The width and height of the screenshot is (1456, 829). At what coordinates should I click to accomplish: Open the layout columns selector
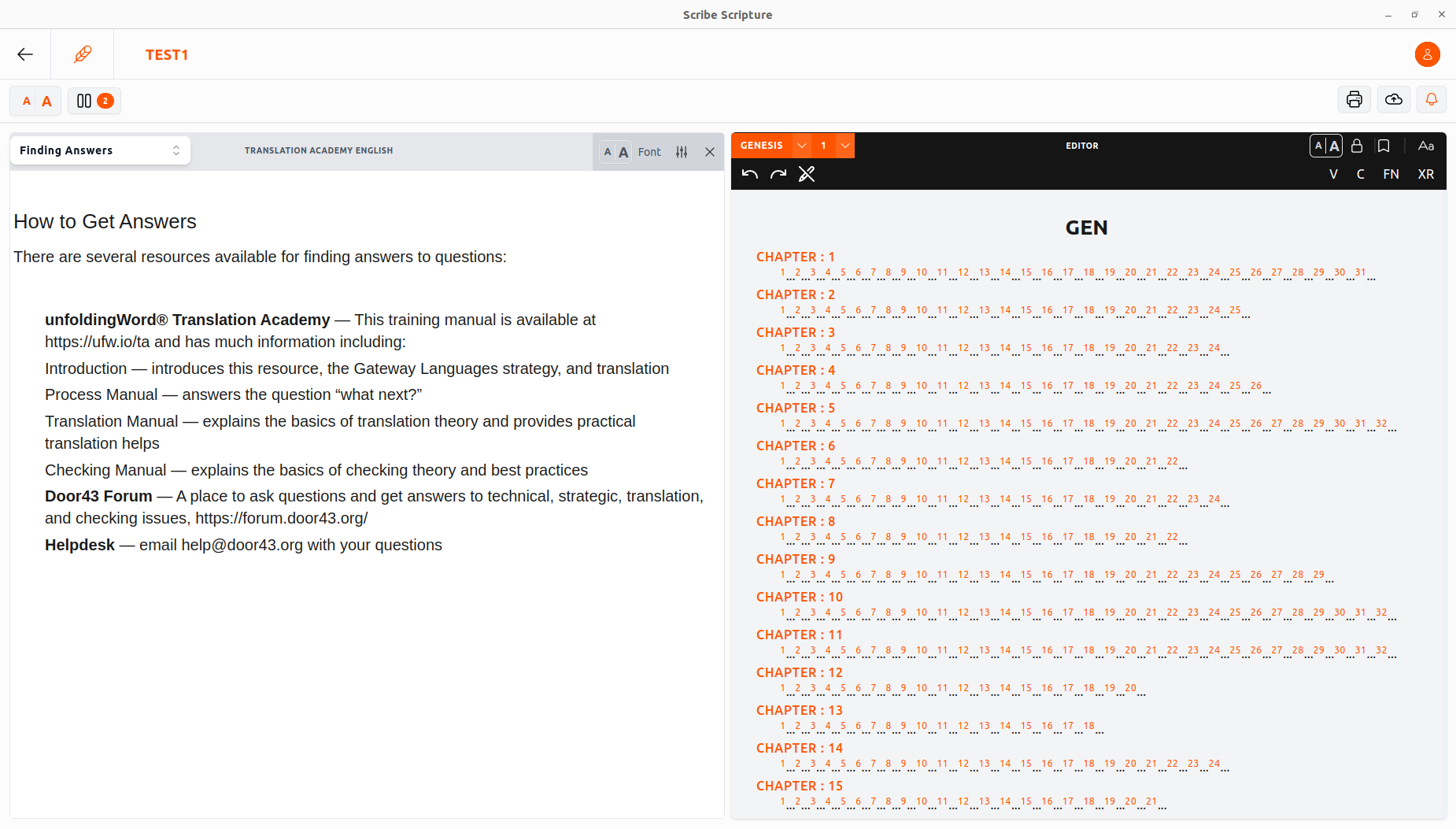94,101
